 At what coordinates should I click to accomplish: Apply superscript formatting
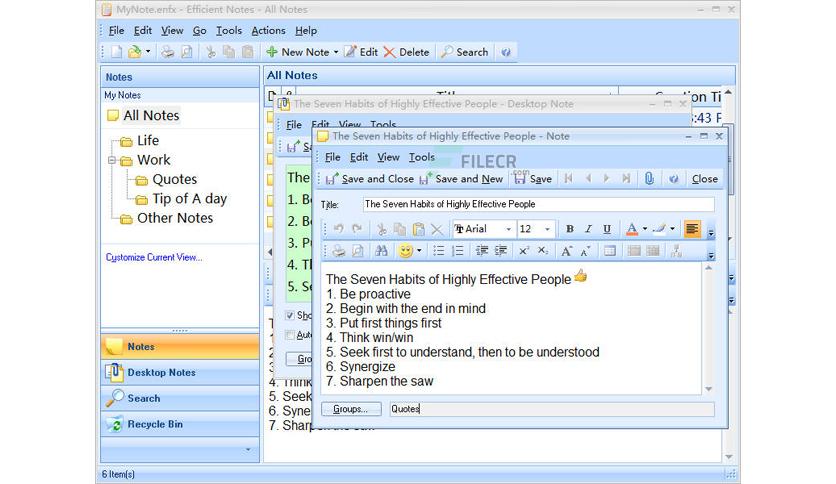(524, 251)
